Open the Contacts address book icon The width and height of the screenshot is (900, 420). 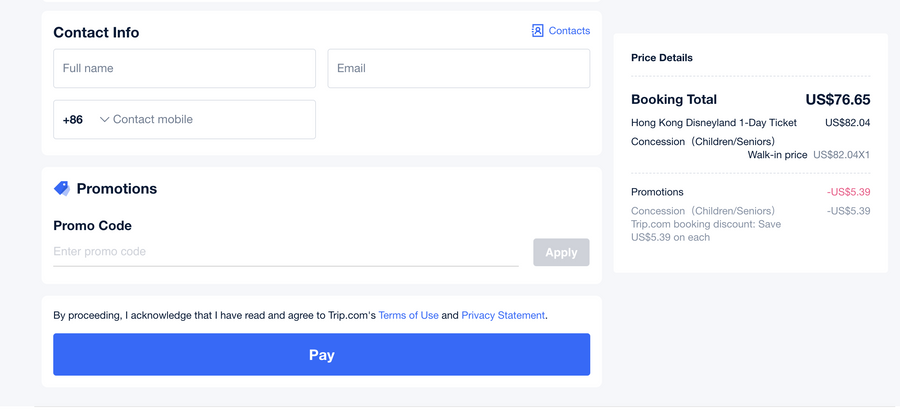(x=537, y=31)
